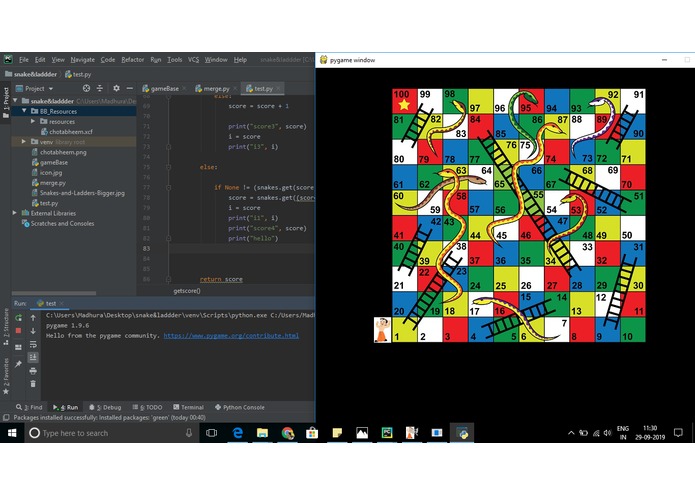Viewport: 695px width, 494px height.
Task: Click the layout icon below Stop button
Action: pos(18,347)
